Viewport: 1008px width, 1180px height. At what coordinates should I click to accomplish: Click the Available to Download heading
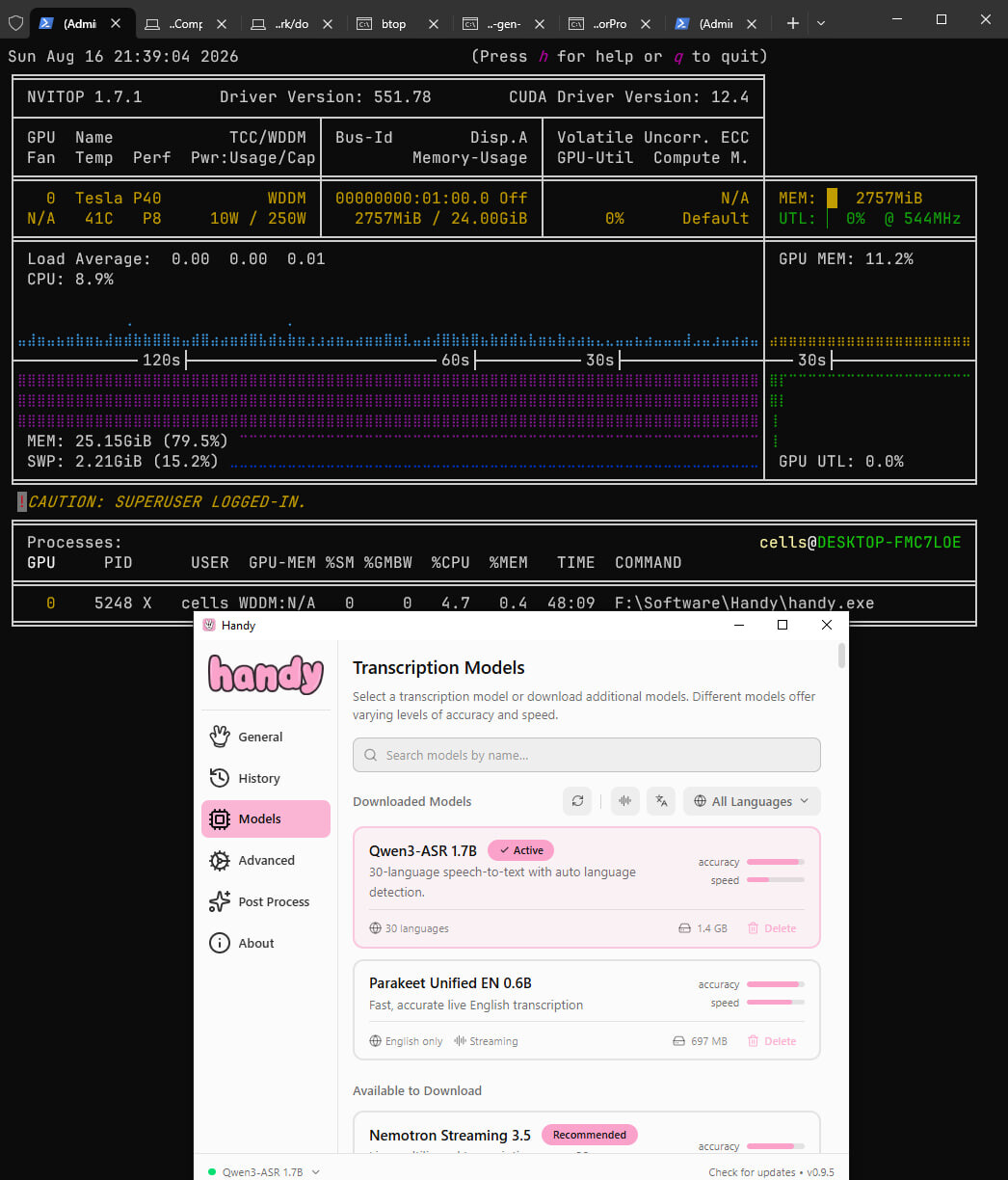417,1090
